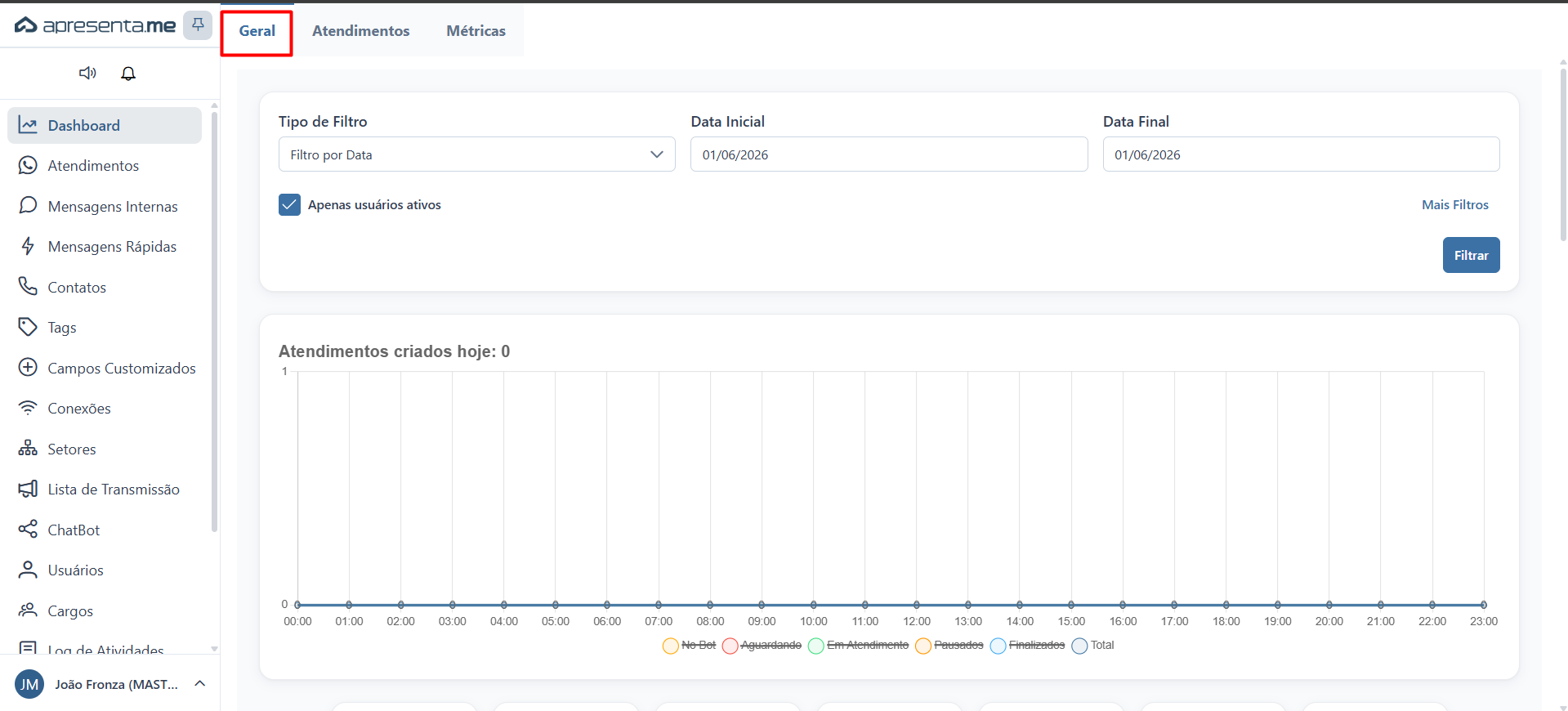Screen dimensions: 1568x711
Task: Open Mensagens Rápidas page
Action: click(x=105, y=246)
